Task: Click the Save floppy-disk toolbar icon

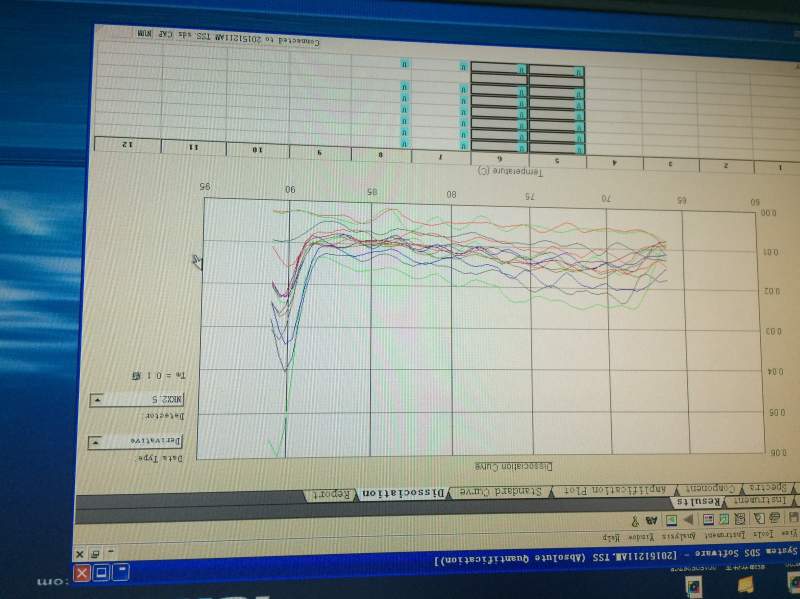Action: pyautogui.click(x=793, y=517)
